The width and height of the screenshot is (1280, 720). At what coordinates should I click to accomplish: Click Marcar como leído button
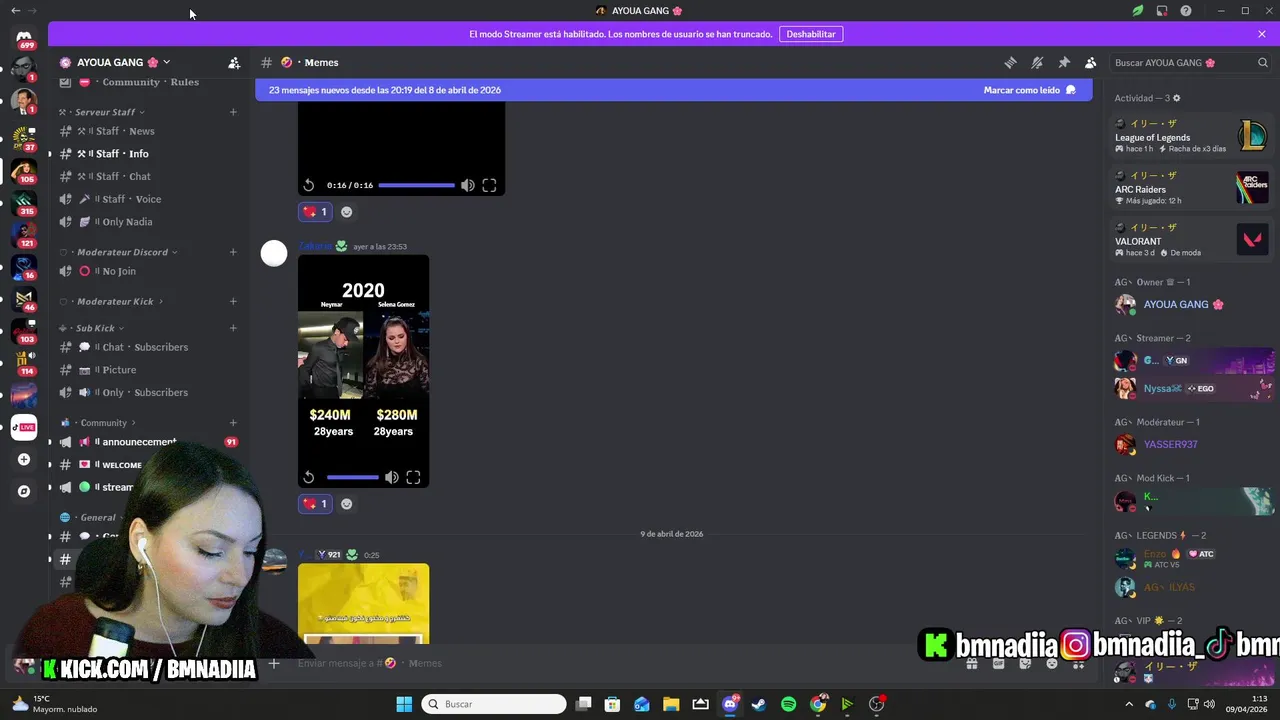coord(1030,90)
